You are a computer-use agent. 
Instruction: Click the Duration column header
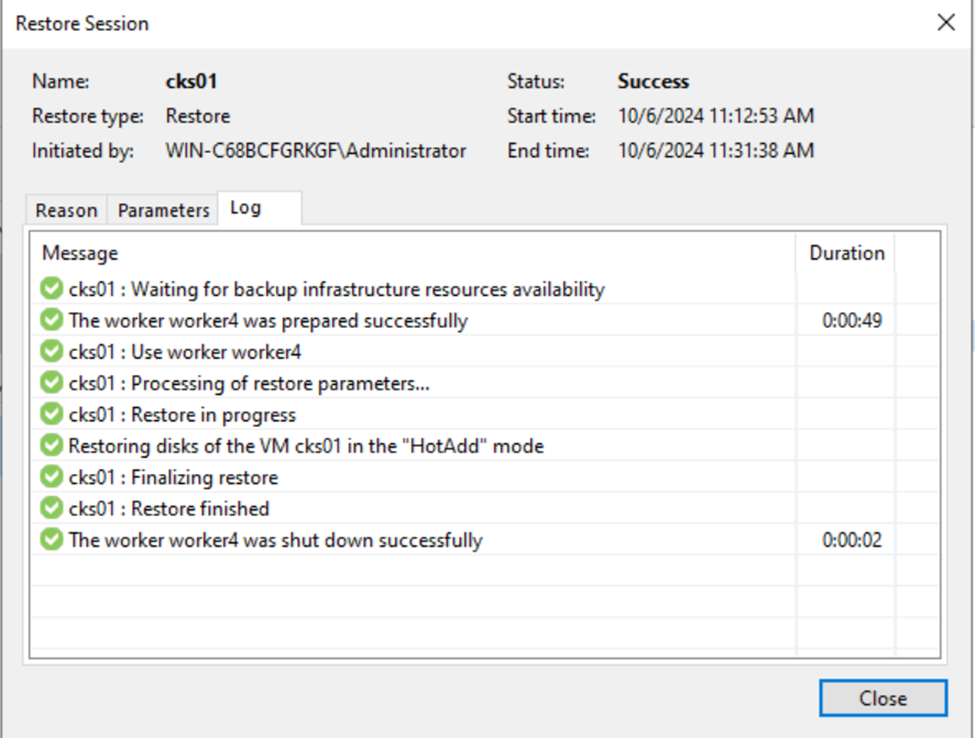pos(846,254)
